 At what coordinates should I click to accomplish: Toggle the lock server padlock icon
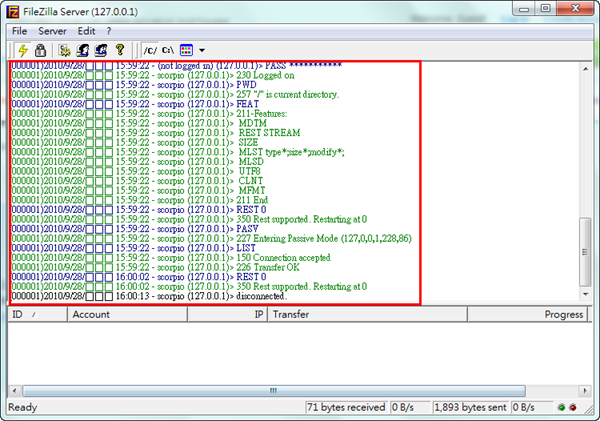[x=40, y=49]
